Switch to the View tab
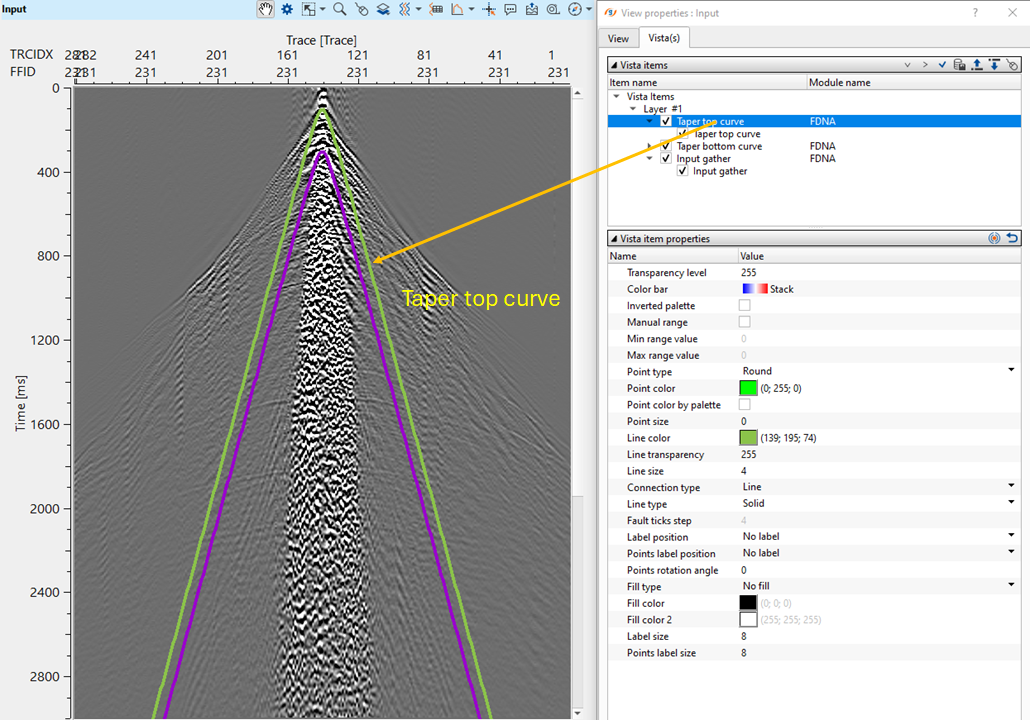The width and height of the screenshot is (1030, 720). [x=618, y=38]
